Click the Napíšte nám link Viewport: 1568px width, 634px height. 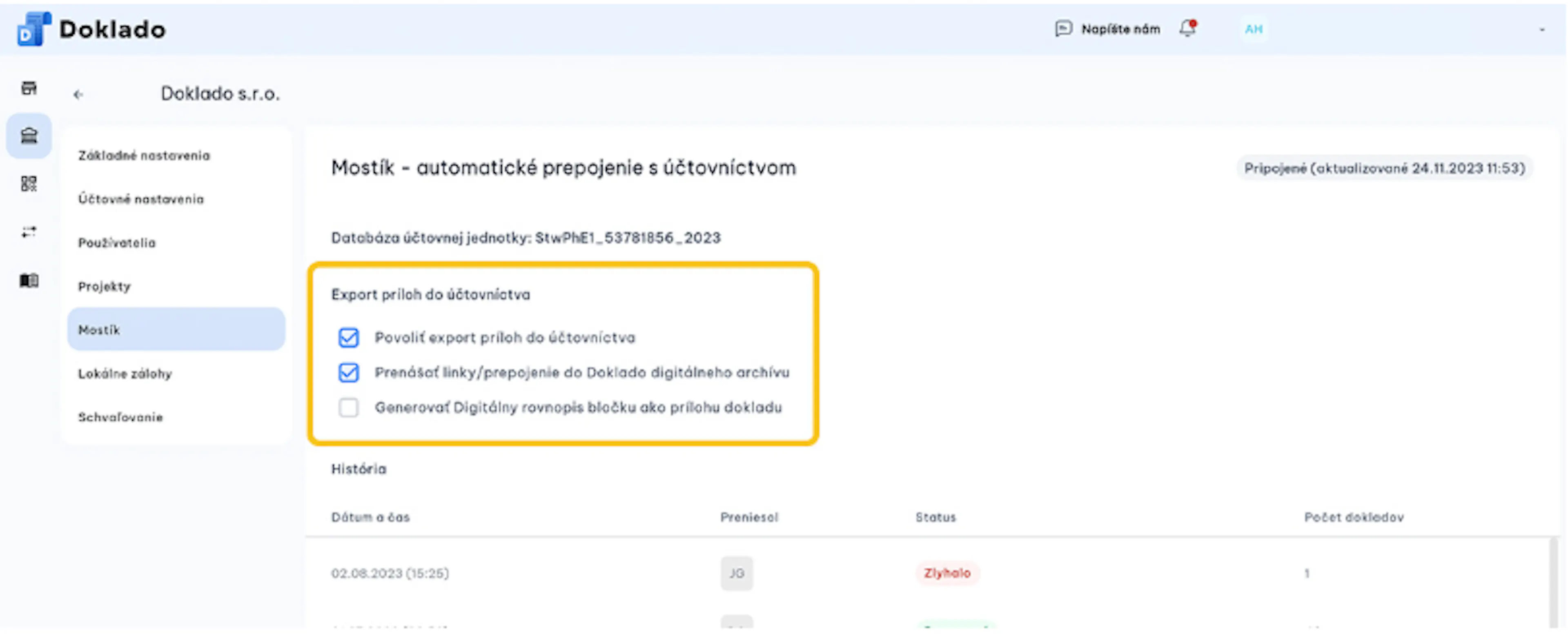(x=1120, y=29)
